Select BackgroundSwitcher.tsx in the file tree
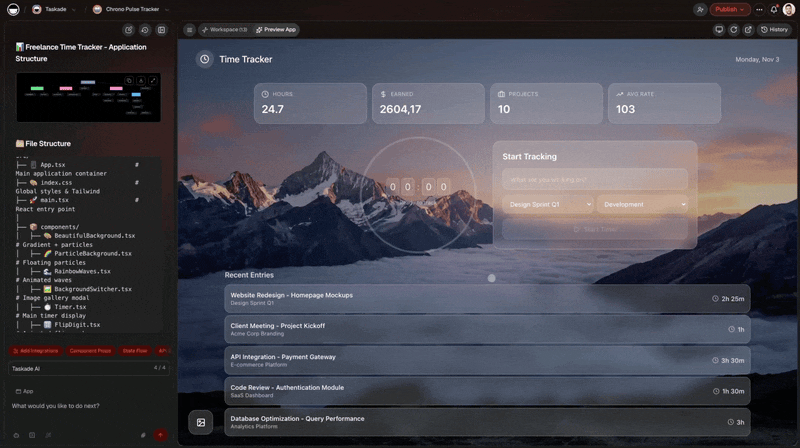 pyautogui.click(x=88, y=289)
